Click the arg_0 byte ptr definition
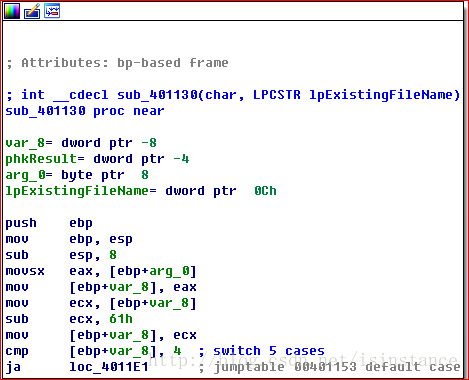 click(x=77, y=175)
